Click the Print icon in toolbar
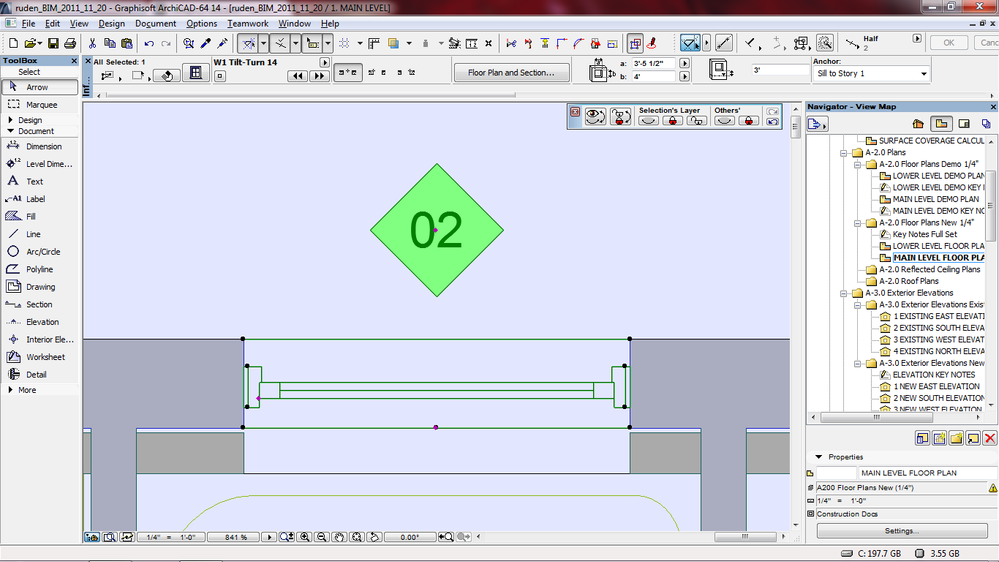 [69, 44]
